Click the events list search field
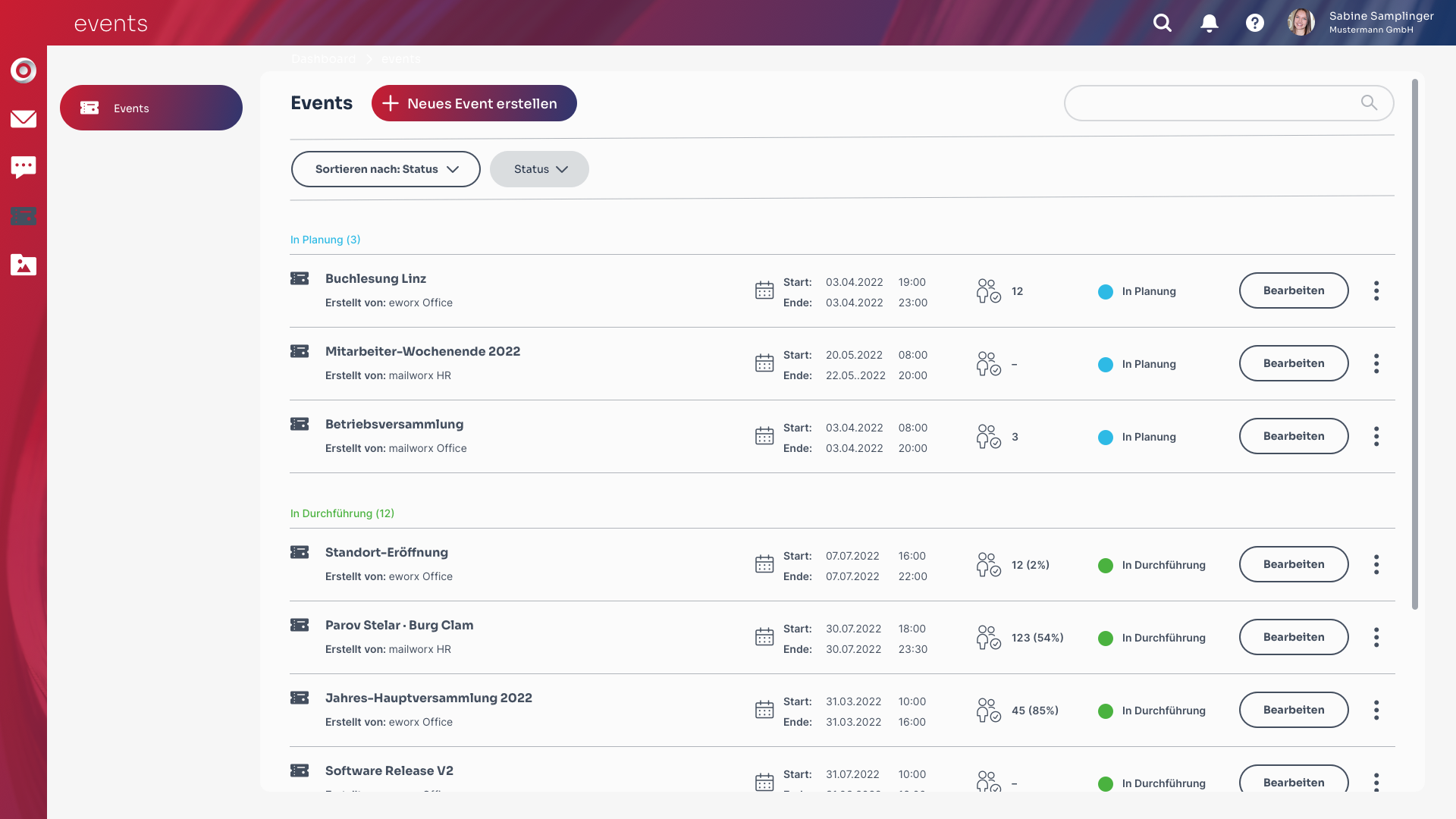 (x=1213, y=103)
